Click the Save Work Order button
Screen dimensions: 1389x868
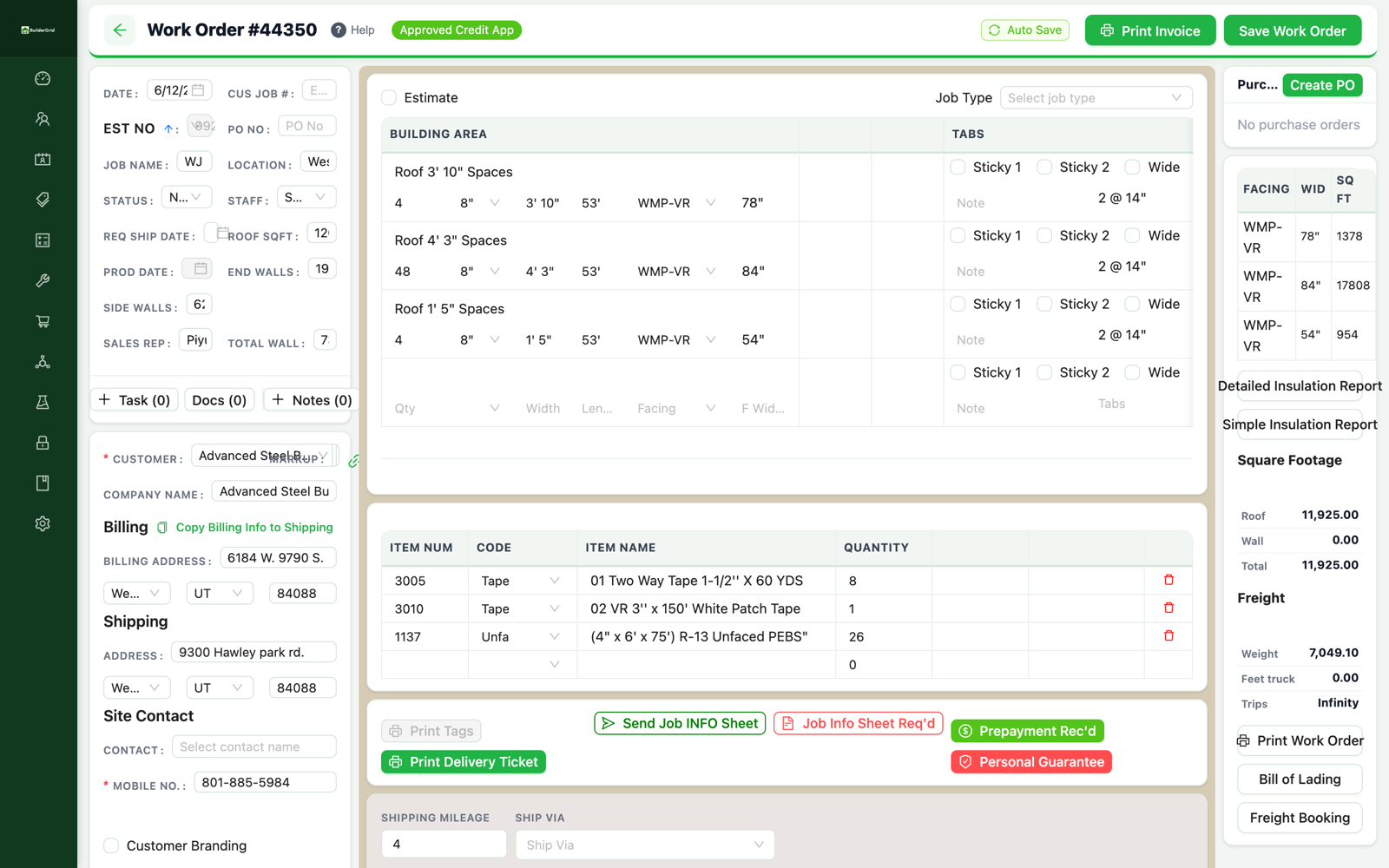pyautogui.click(x=1293, y=30)
